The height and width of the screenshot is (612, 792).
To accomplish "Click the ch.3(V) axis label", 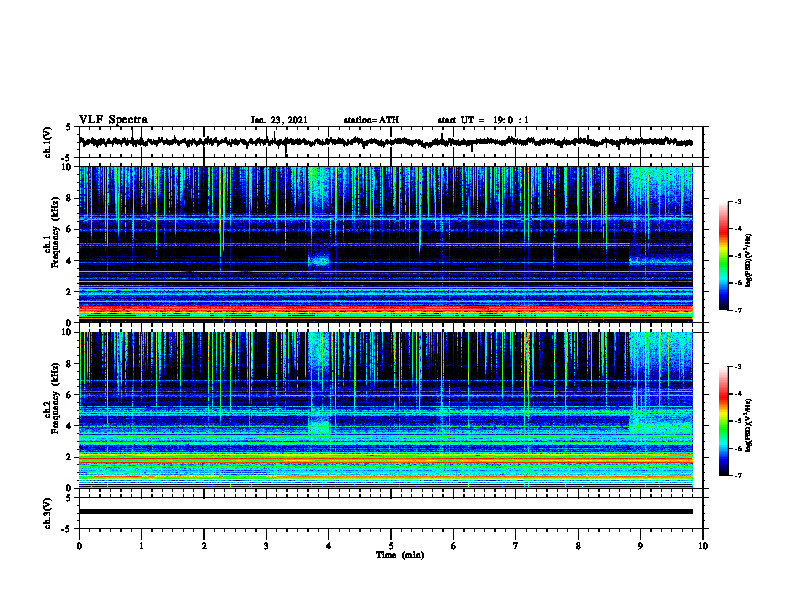I will coord(48,513).
